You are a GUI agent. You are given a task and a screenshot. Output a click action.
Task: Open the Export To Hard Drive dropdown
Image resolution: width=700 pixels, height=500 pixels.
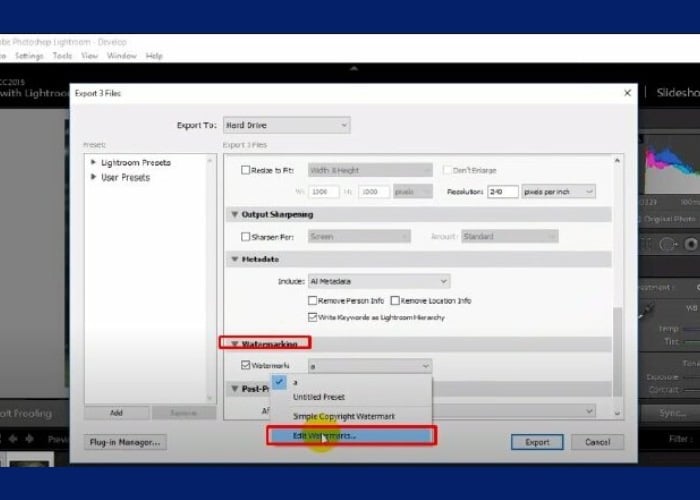[x=287, y=125]
